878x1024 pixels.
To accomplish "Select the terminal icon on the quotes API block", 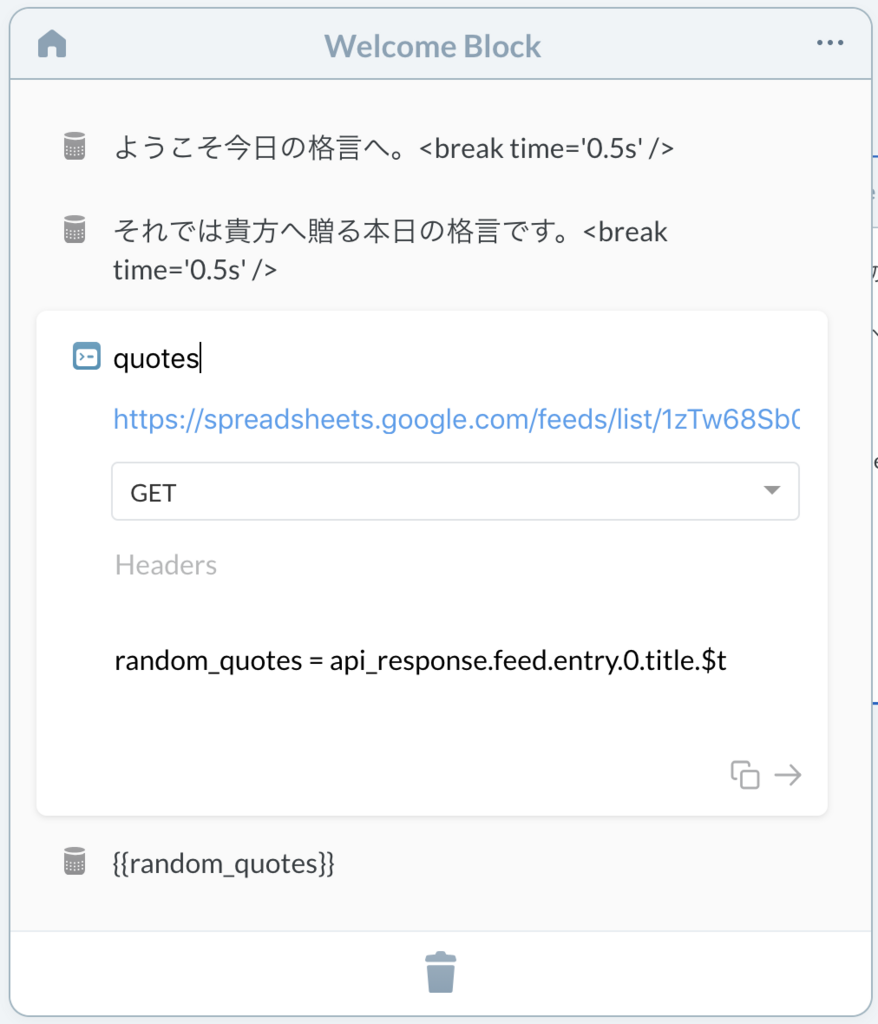I will (85, 356).
